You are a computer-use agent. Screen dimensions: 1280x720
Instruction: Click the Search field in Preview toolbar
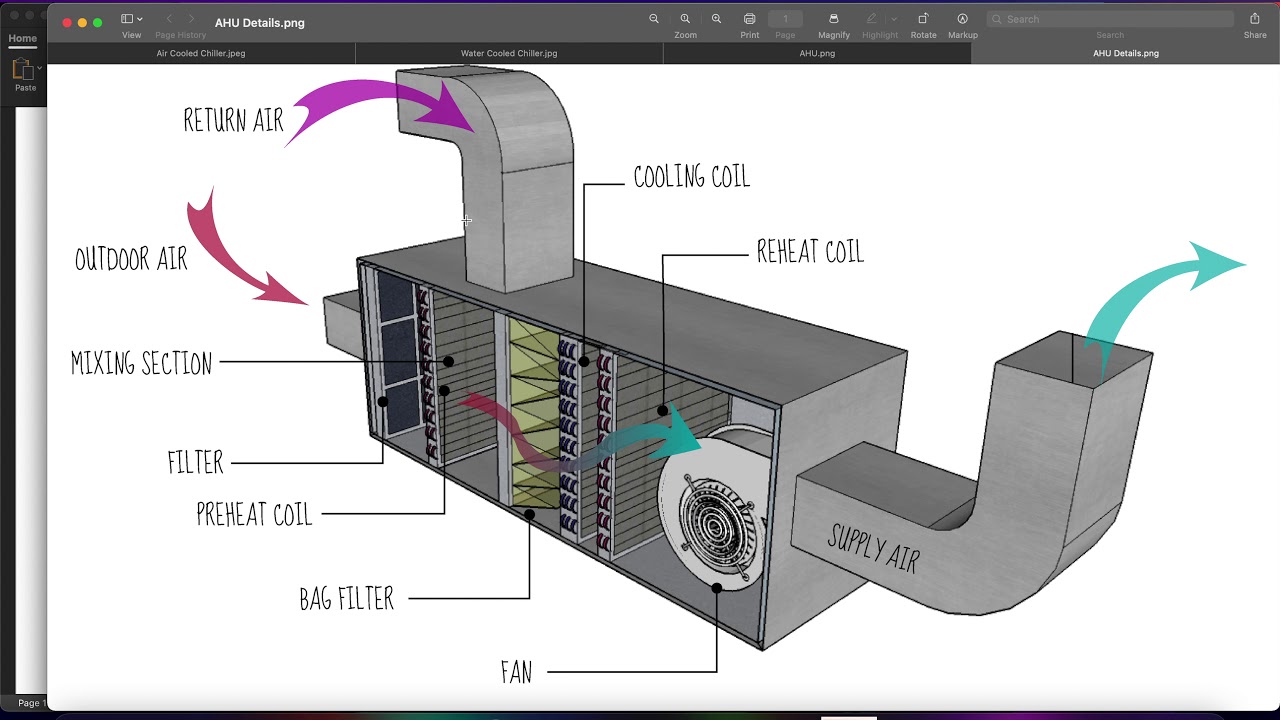pos(1110,19)
